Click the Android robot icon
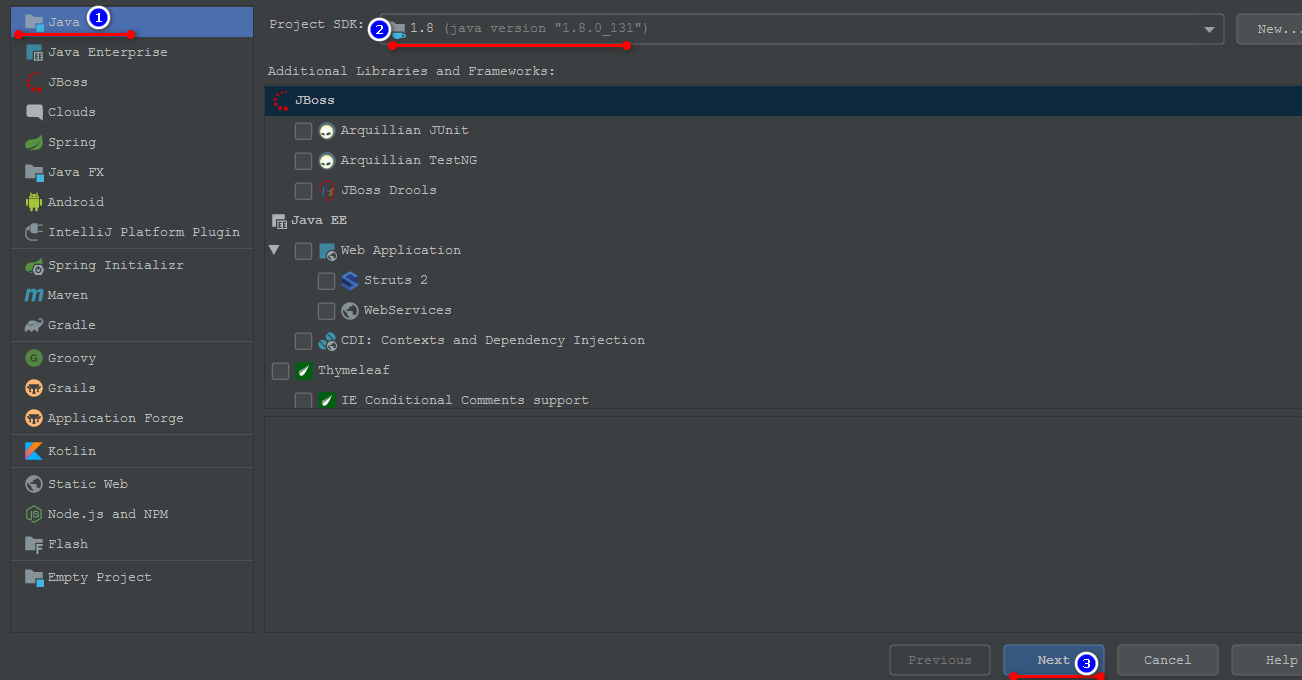 (x=34, y=202)
